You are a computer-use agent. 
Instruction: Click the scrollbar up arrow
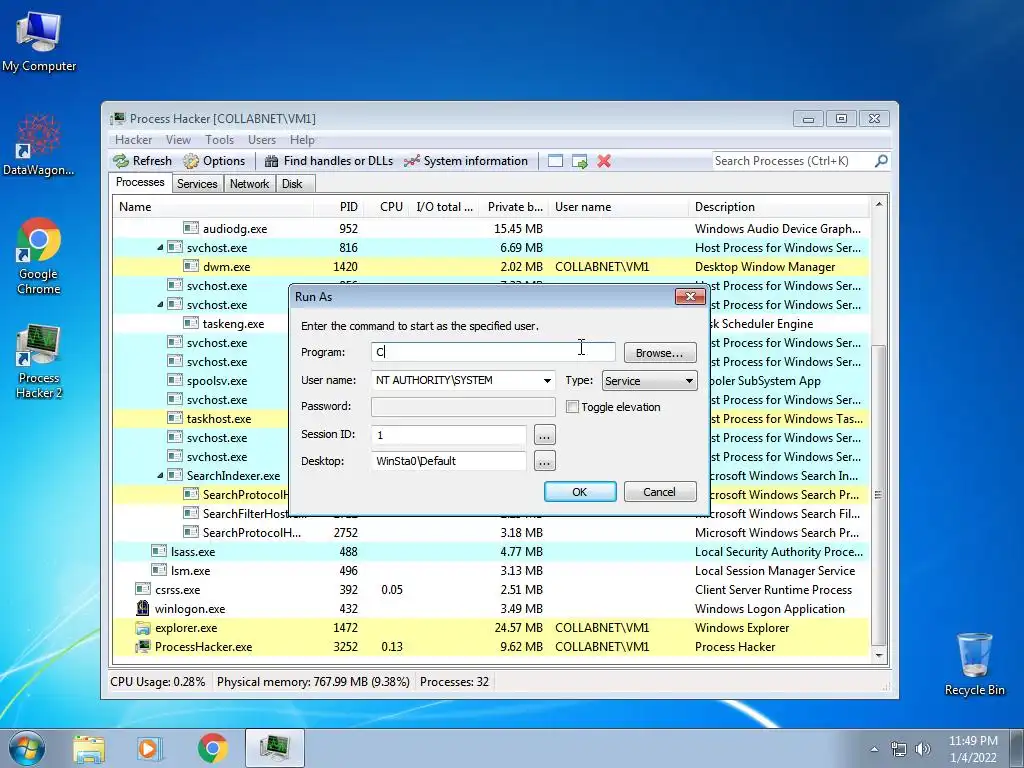coord(879,204)
